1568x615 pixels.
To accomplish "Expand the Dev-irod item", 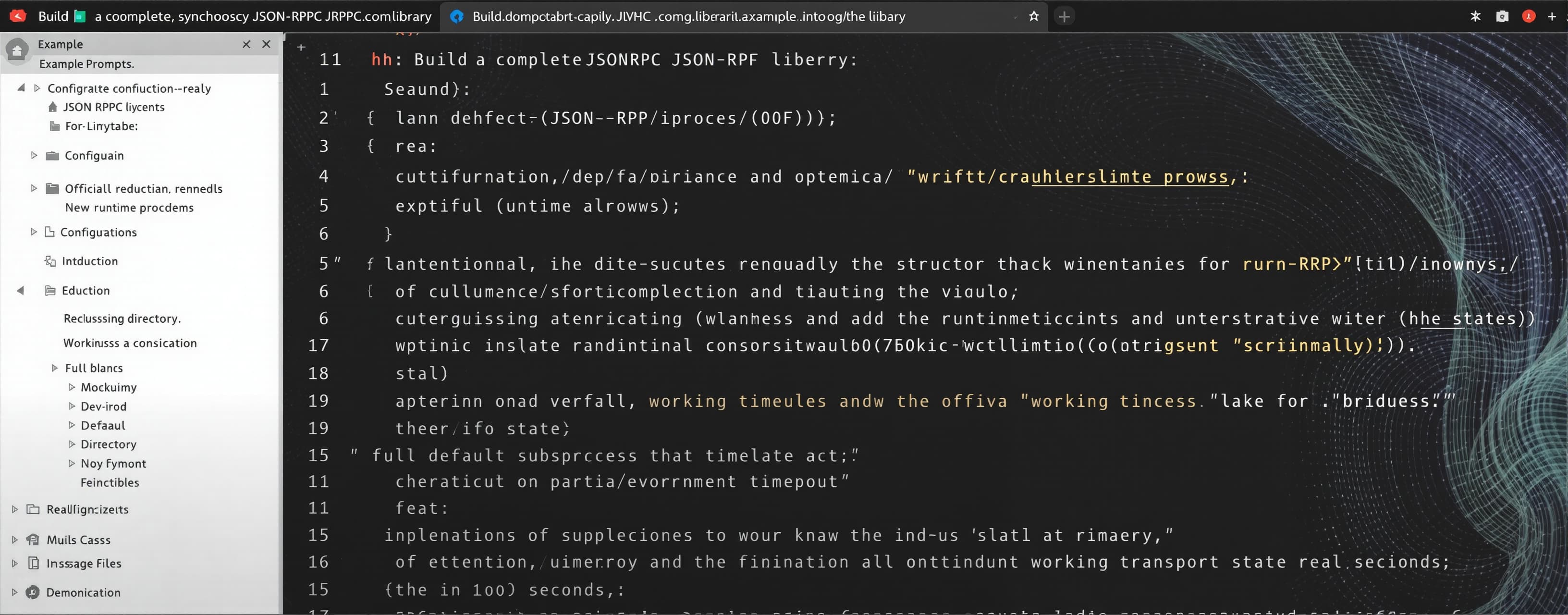I will coord(72,406).
